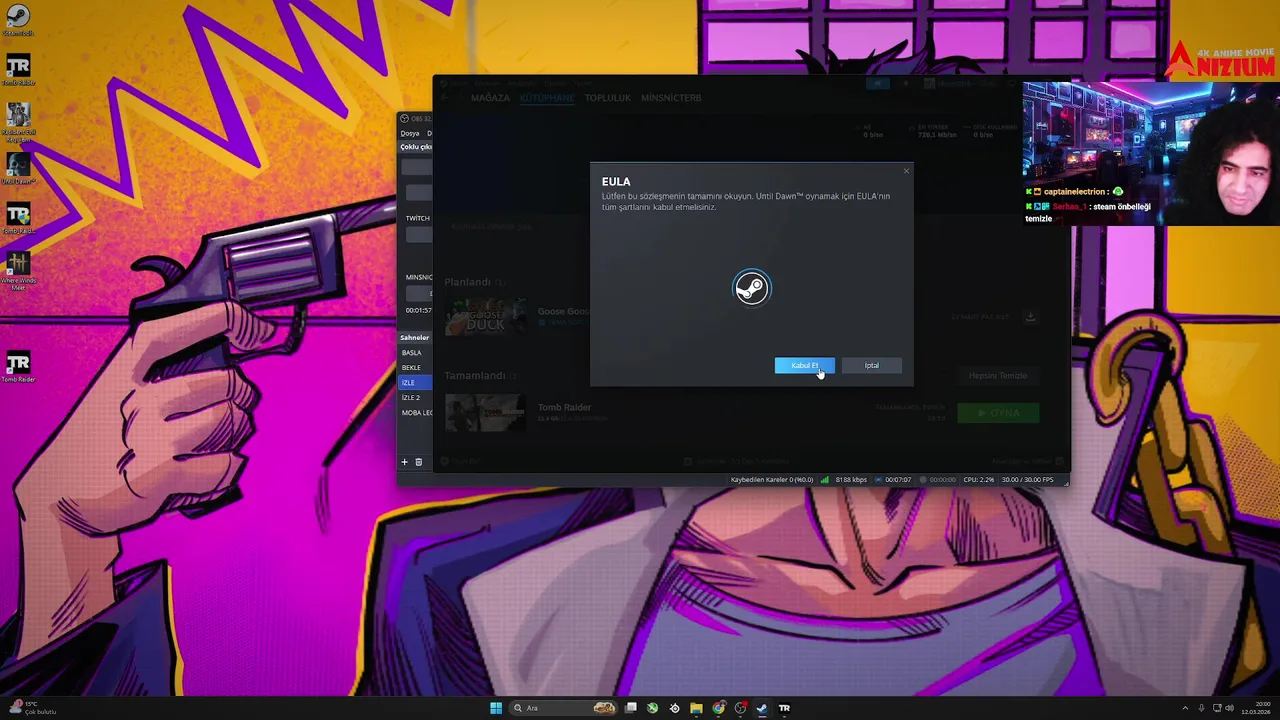Select BEKLE scene in OBS

click(x=415, y=368)
